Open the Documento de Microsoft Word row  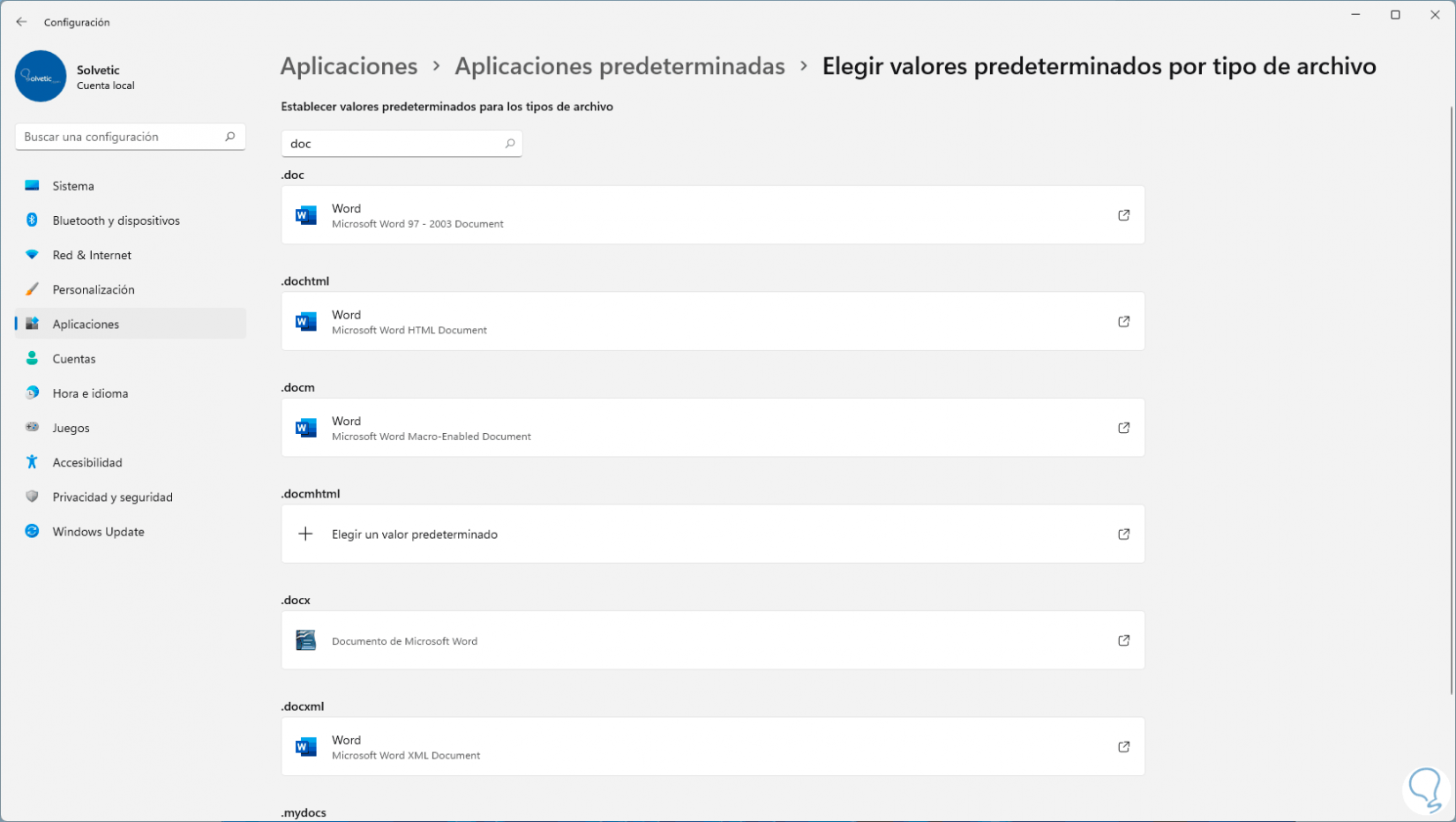tap(713, 640)
